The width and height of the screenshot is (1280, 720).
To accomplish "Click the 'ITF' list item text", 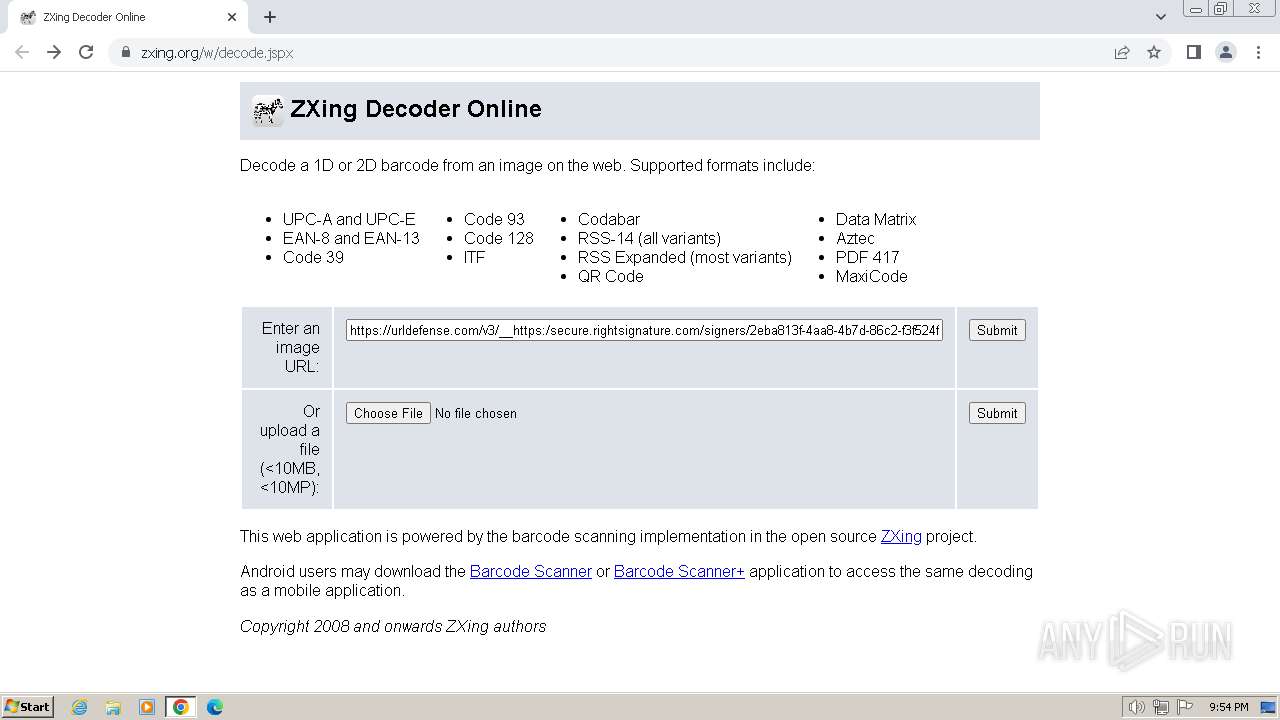I will 474,257.
